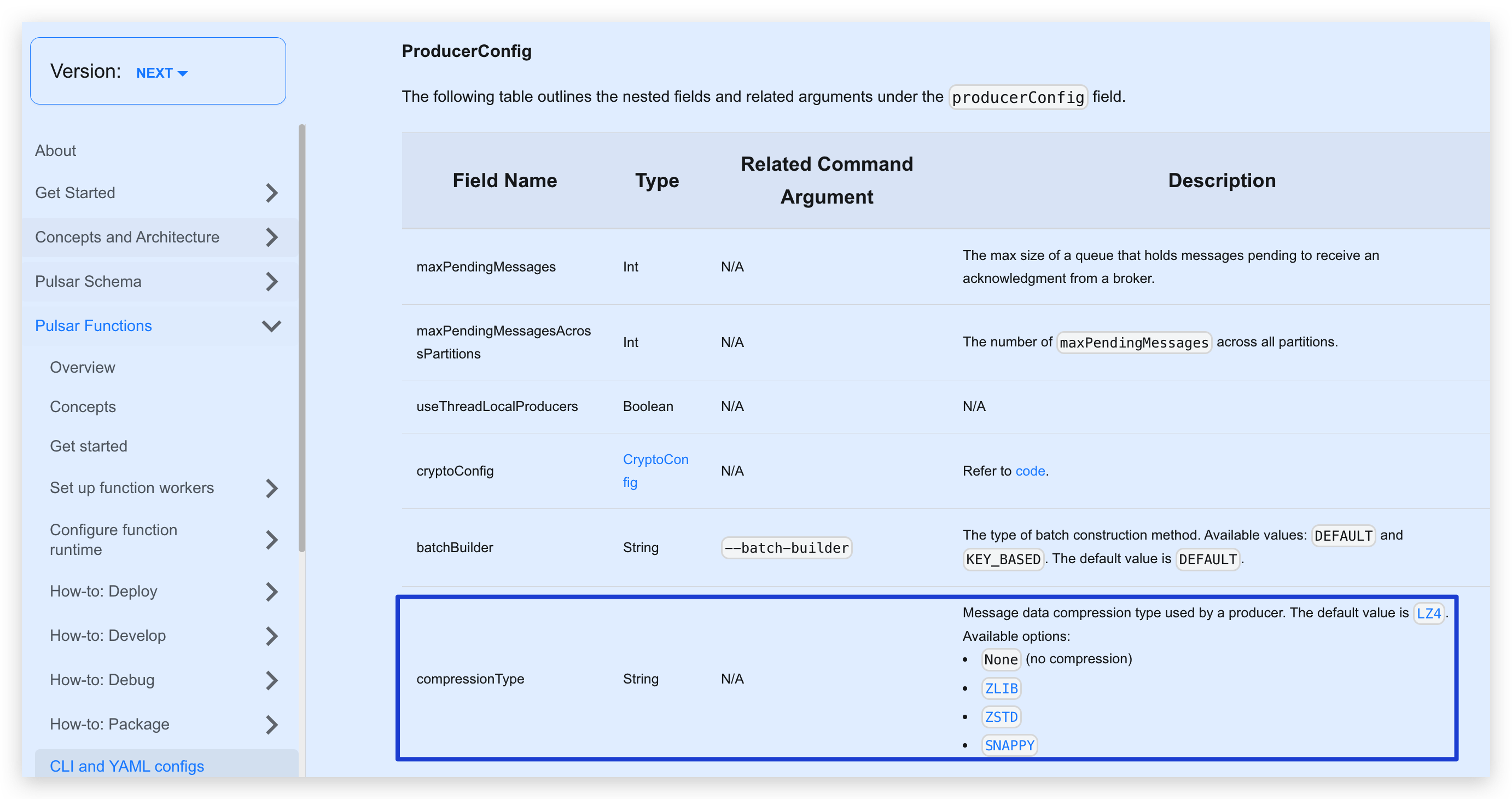Open the SNAPPY compression link
The image size is (1512, 799).
[x=1010, y=745]
